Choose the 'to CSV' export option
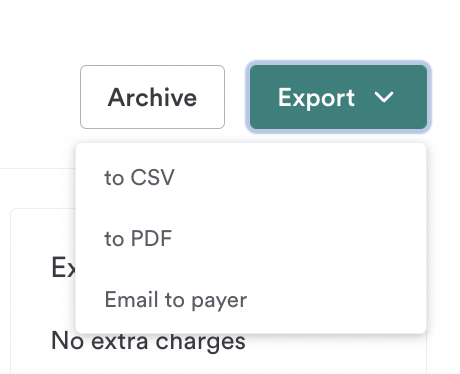Image resolution: width=460 pixels, height=374 pixels. pos(251,177)
